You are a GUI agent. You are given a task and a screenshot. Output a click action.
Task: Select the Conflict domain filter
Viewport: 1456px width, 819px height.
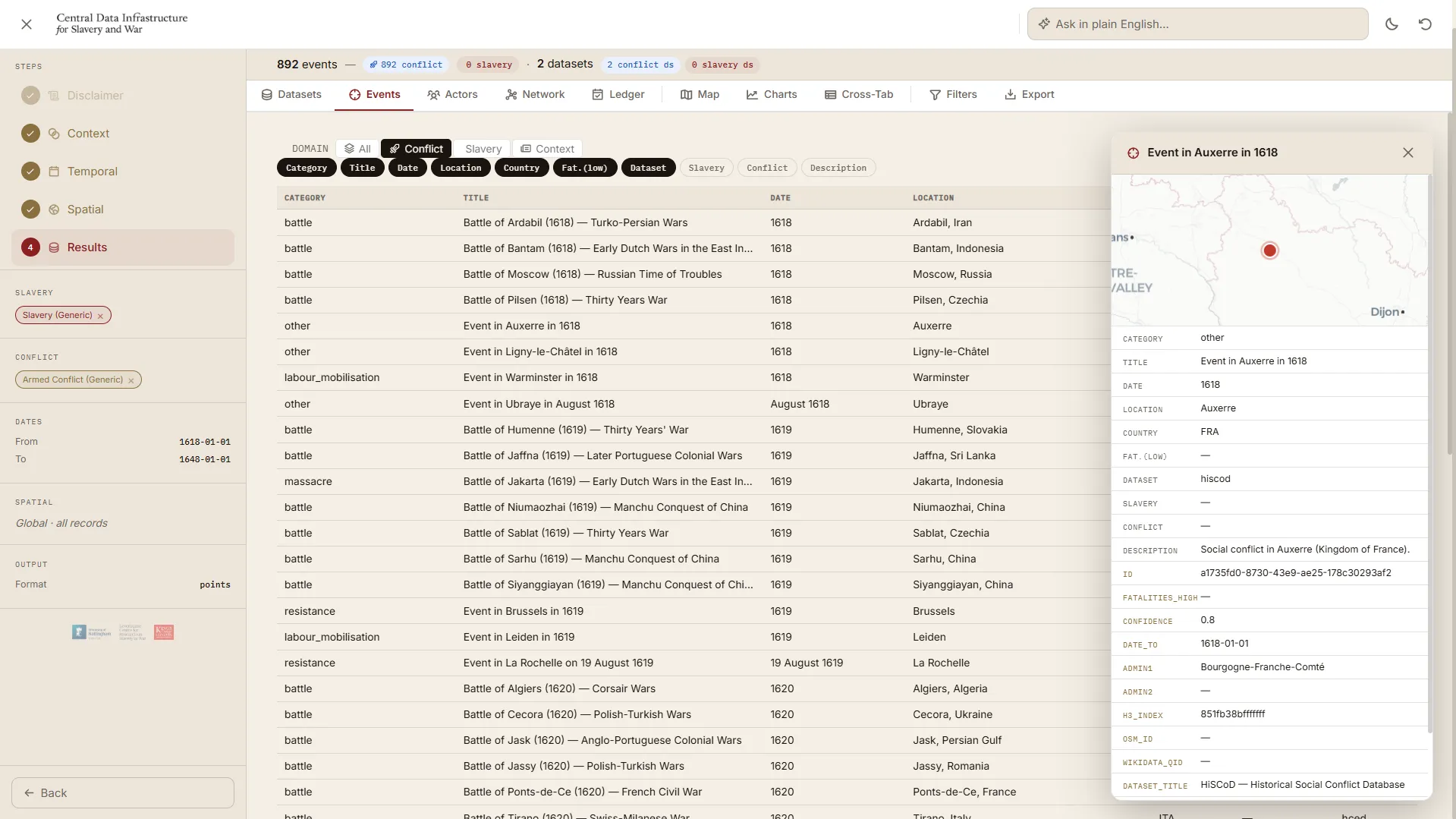tap(416, 149)
